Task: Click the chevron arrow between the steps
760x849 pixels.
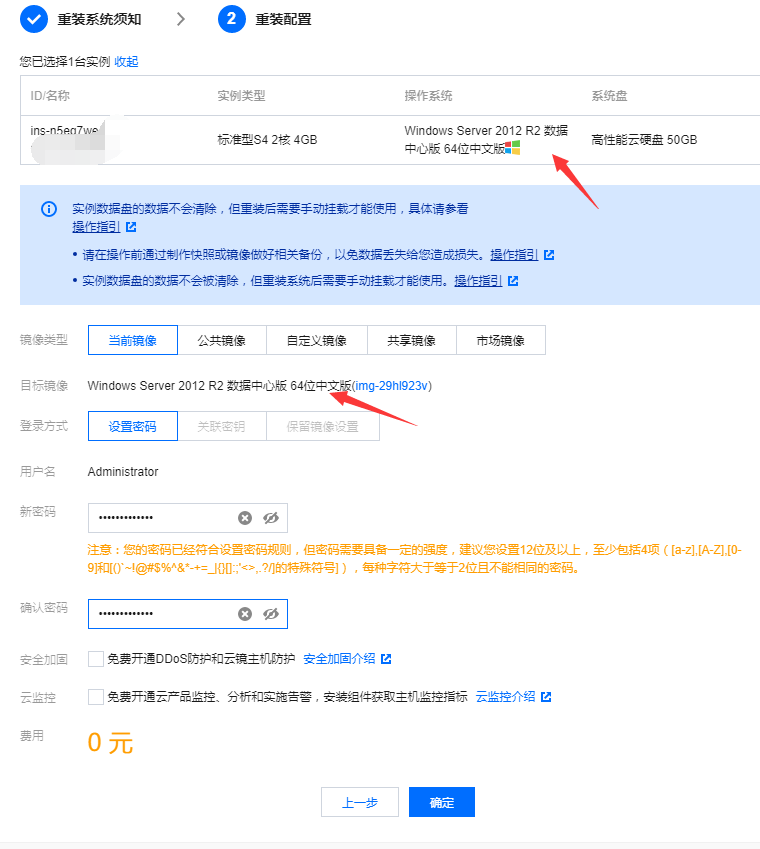Action: [x=181, y=19]
